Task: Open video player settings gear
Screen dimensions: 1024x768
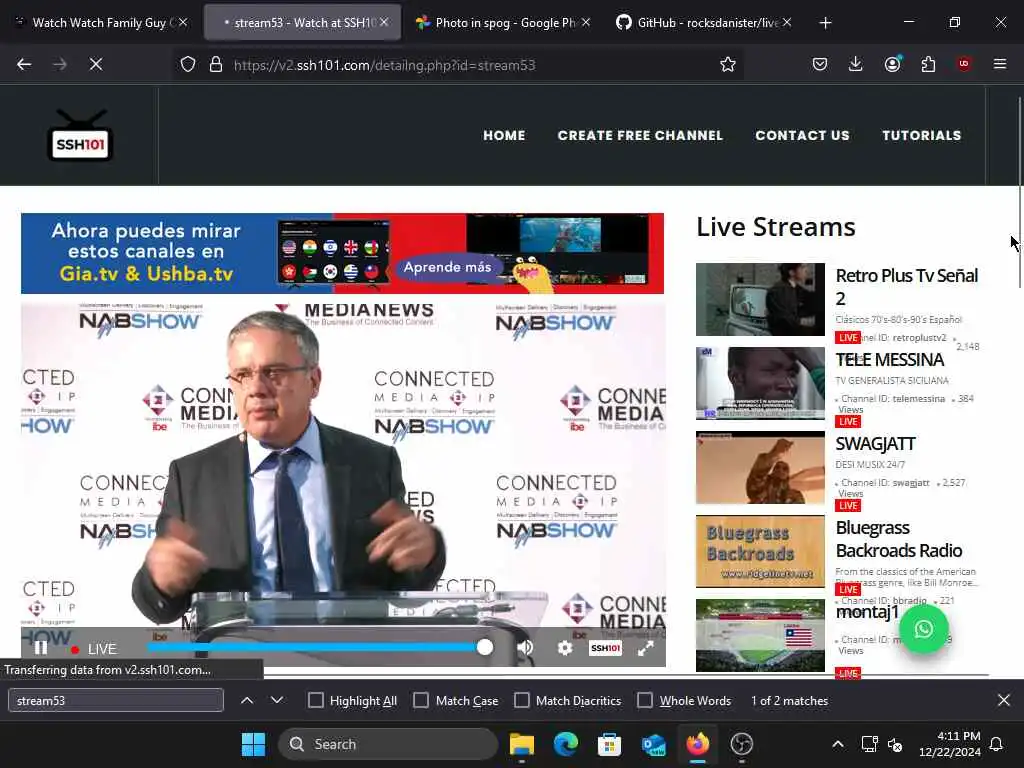Action: [565, 648]
